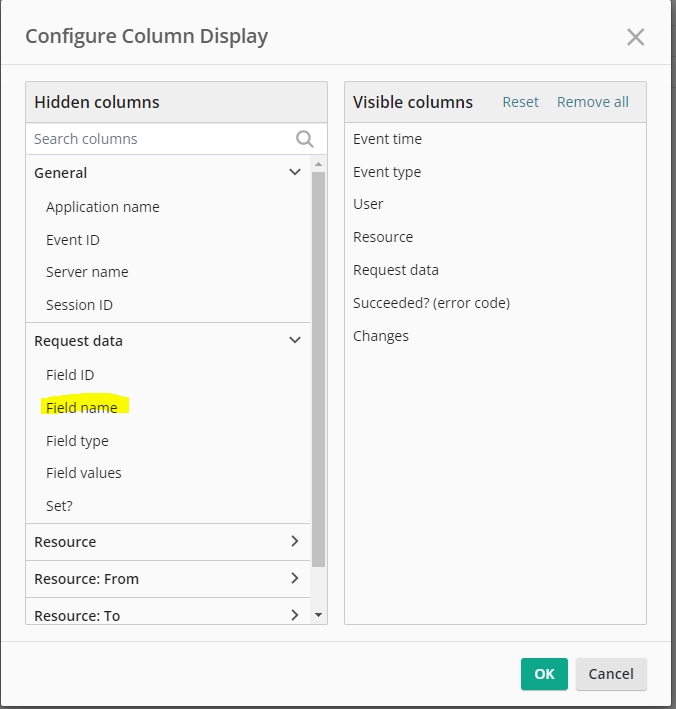Viewport: 676px width, 709px height.
Task: Expand the Resource section
Action: 295,541
